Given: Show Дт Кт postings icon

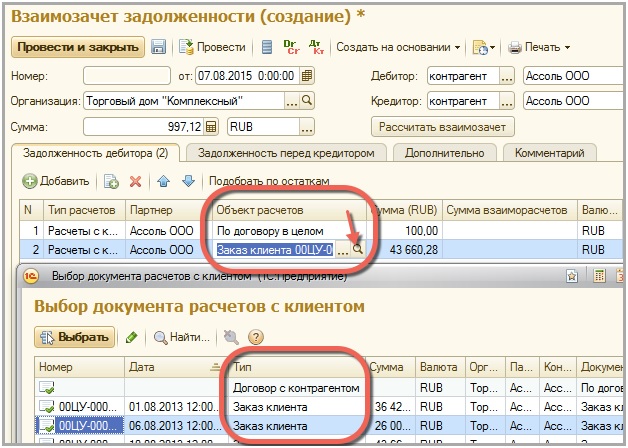Looking at the screenshot, I should coord(316,47).
